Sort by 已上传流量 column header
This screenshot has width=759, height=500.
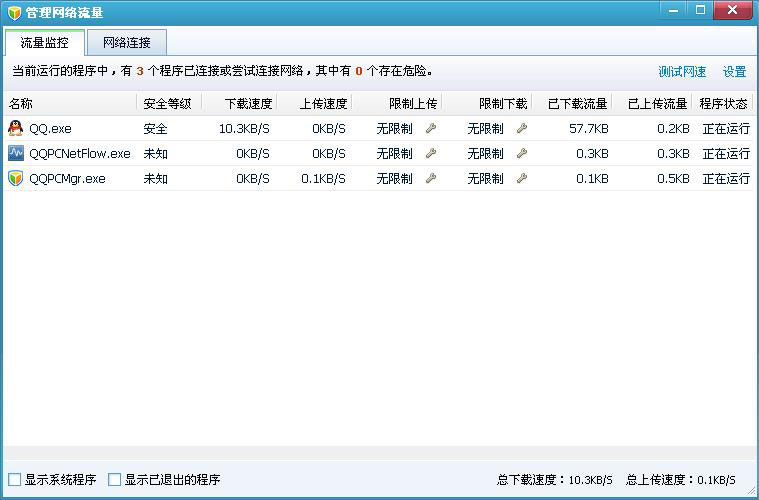tap(652, 104)
